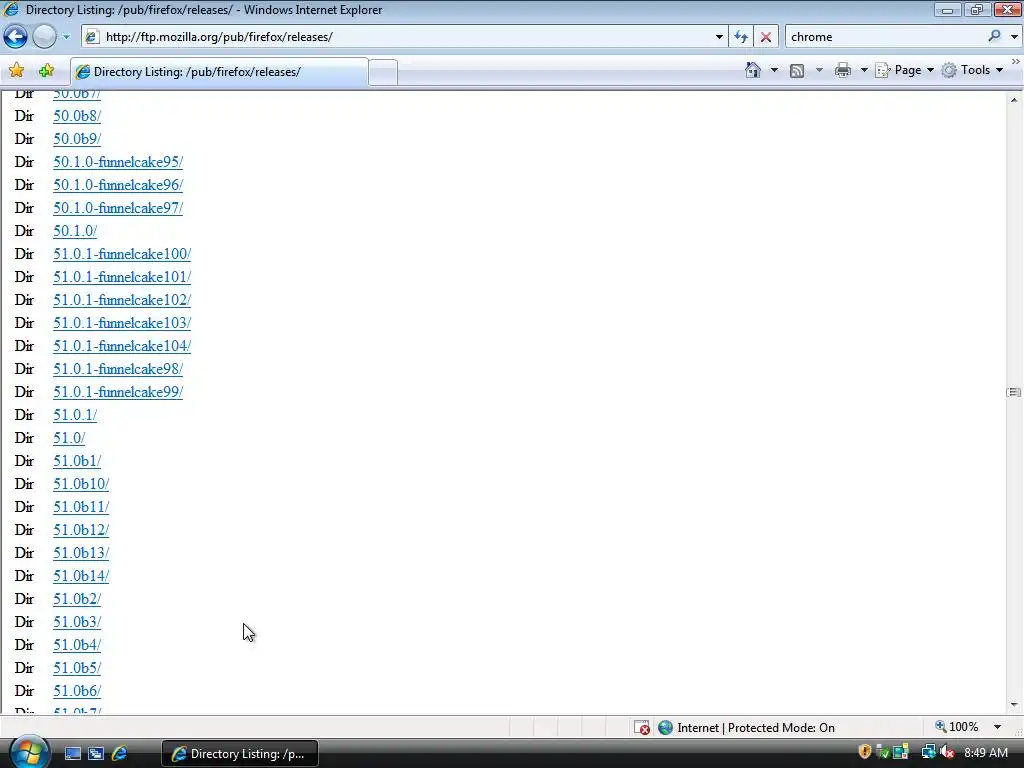Click the Refresh page icon
The height and width of the screenshot is (768, 1024).
coord(741,37)
